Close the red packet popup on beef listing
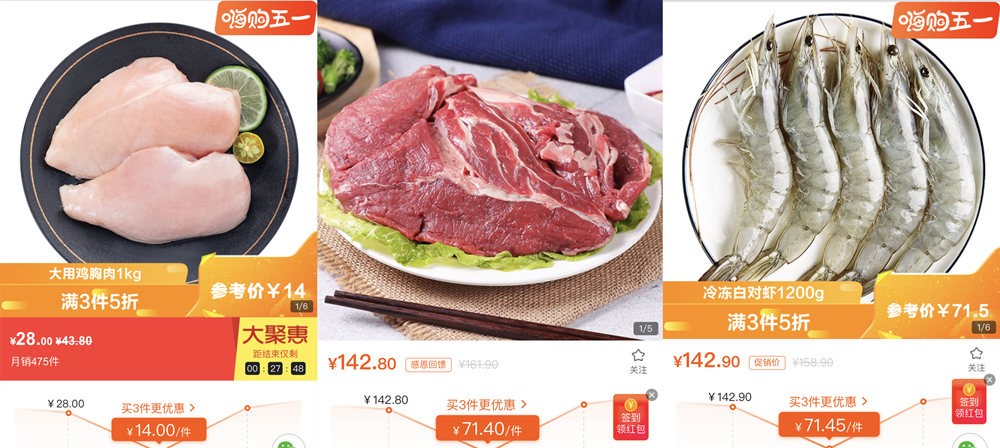The image size is (1000, 448). click(x=652, y=394)
